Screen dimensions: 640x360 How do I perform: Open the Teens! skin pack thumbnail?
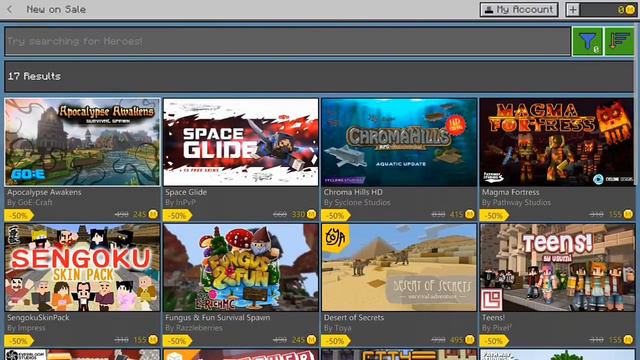[x=558, y=267]
